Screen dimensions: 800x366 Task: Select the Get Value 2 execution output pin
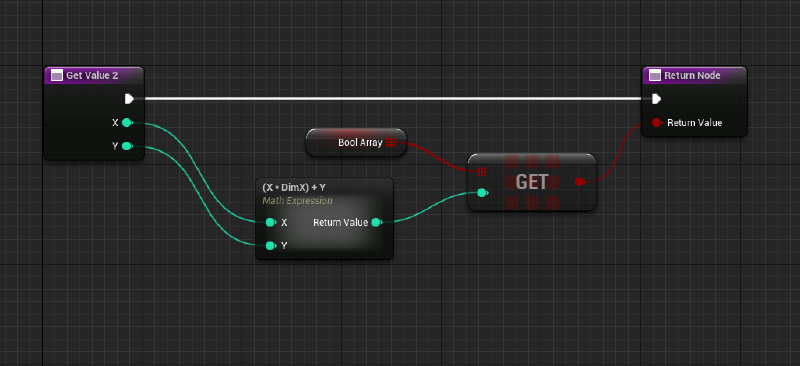[x=130, y=99]
